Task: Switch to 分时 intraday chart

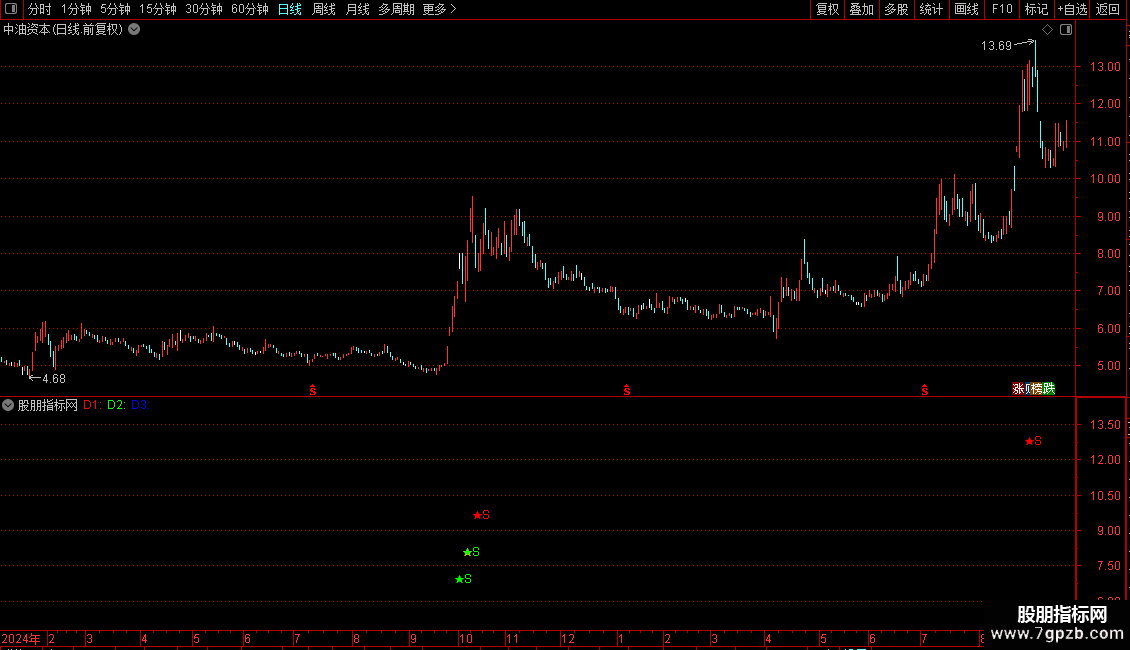Action: pyautogui.click(x=40, y=9)
